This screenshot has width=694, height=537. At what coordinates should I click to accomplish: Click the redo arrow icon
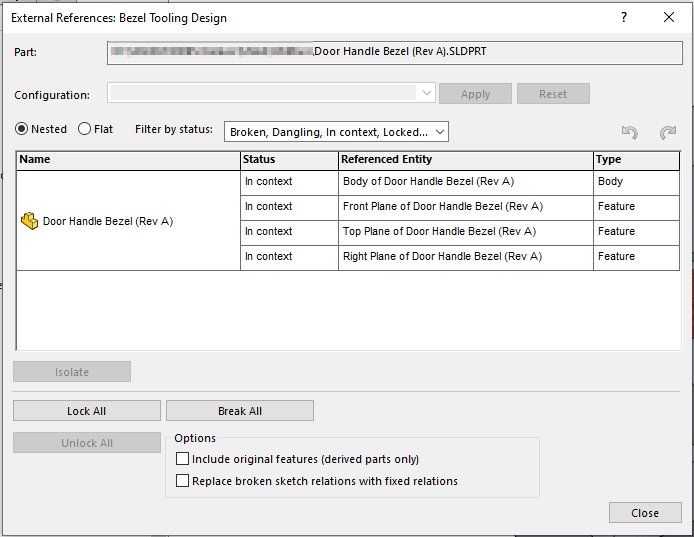(667, 132)
